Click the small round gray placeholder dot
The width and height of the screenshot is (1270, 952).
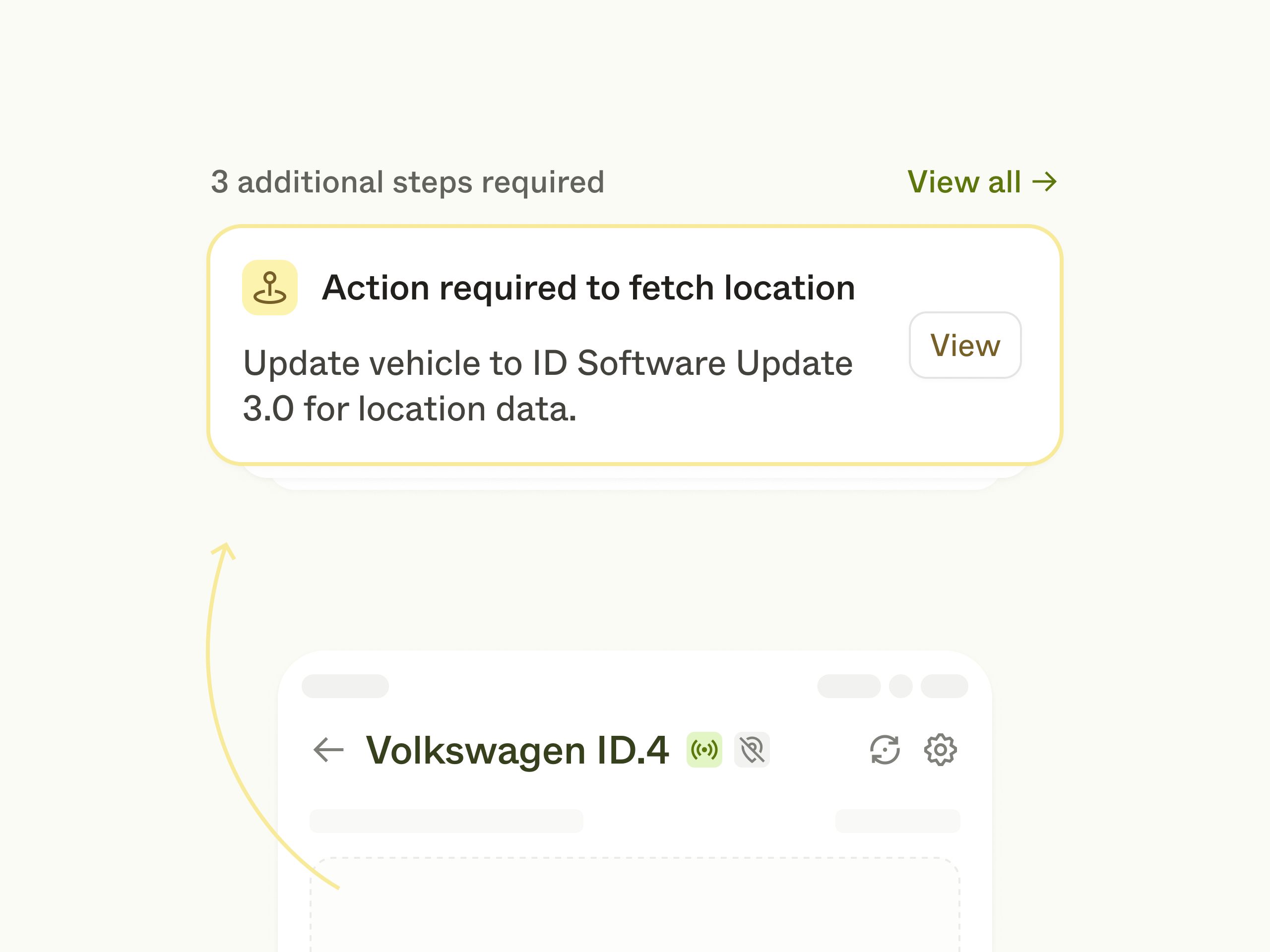coord(900,686)
